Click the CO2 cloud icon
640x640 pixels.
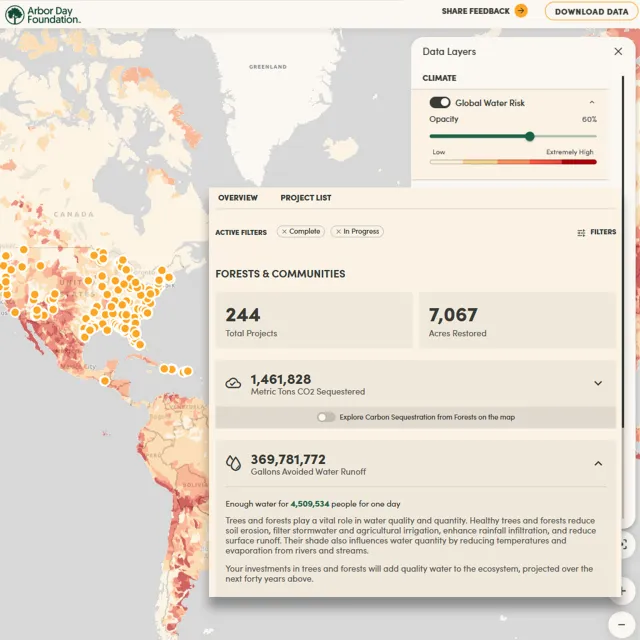(233, 383)
